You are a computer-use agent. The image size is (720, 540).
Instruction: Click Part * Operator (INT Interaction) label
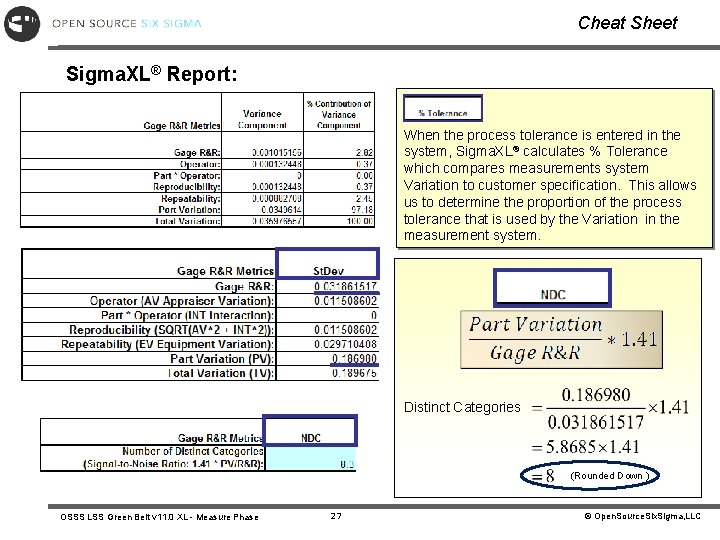(187, 315)
